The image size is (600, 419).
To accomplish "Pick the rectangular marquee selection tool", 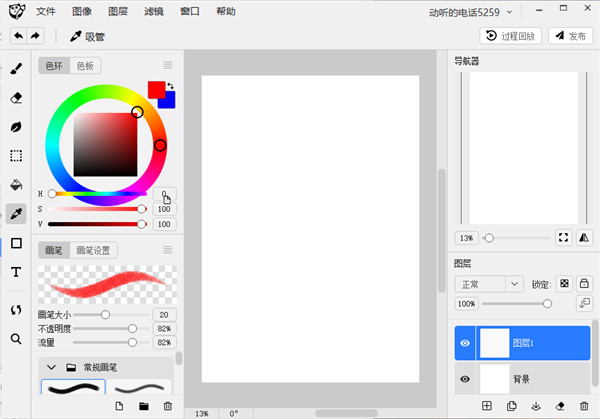I will [16, 156].
